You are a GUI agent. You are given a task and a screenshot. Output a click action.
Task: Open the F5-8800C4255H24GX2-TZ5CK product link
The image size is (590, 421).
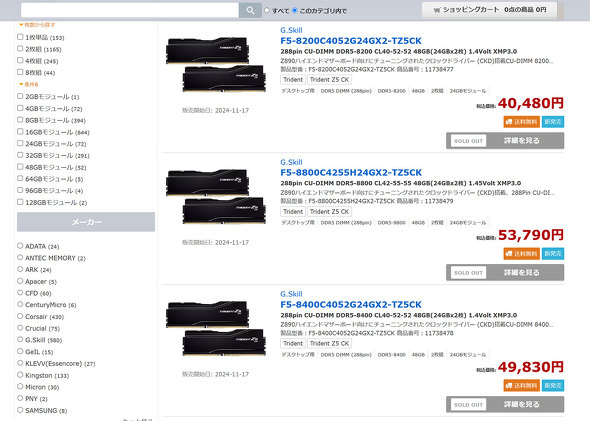tap(351, 172)
